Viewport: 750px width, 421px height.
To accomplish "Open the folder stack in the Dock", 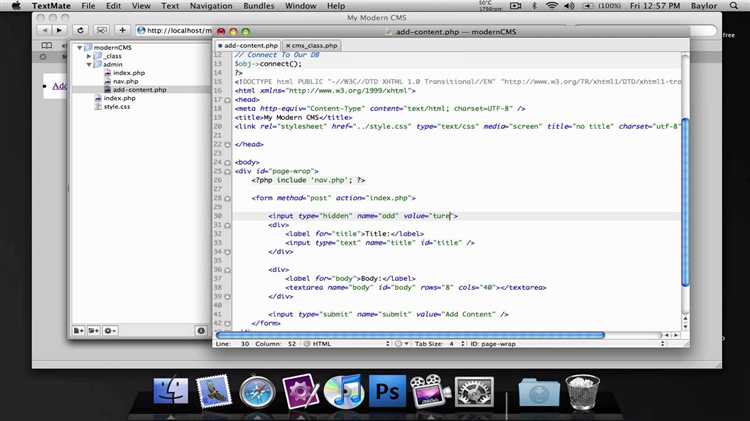I will click(539, 393).
